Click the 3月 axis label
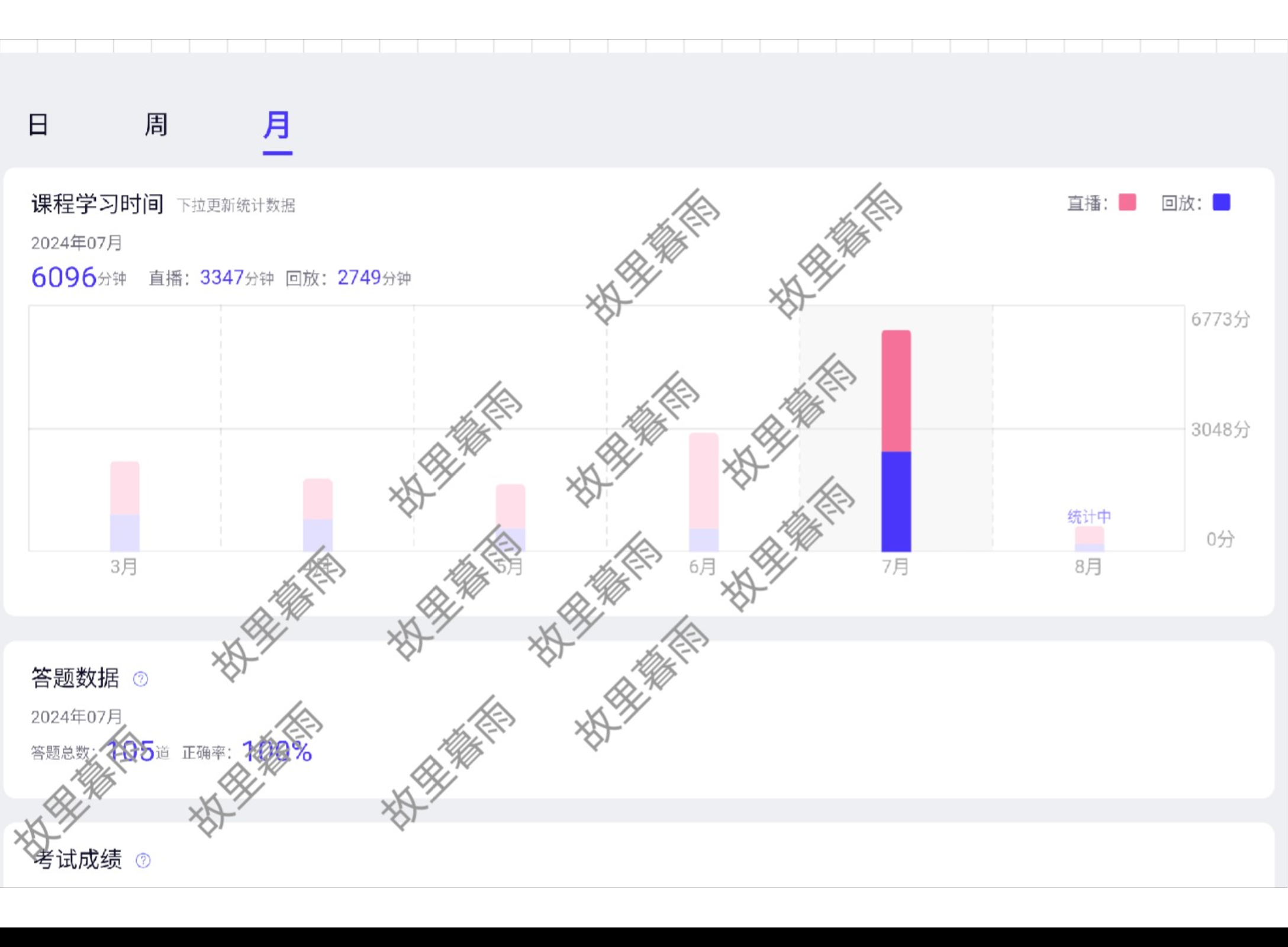The height and width of the screenshot is (947, 1288). [x=124, y=567]
